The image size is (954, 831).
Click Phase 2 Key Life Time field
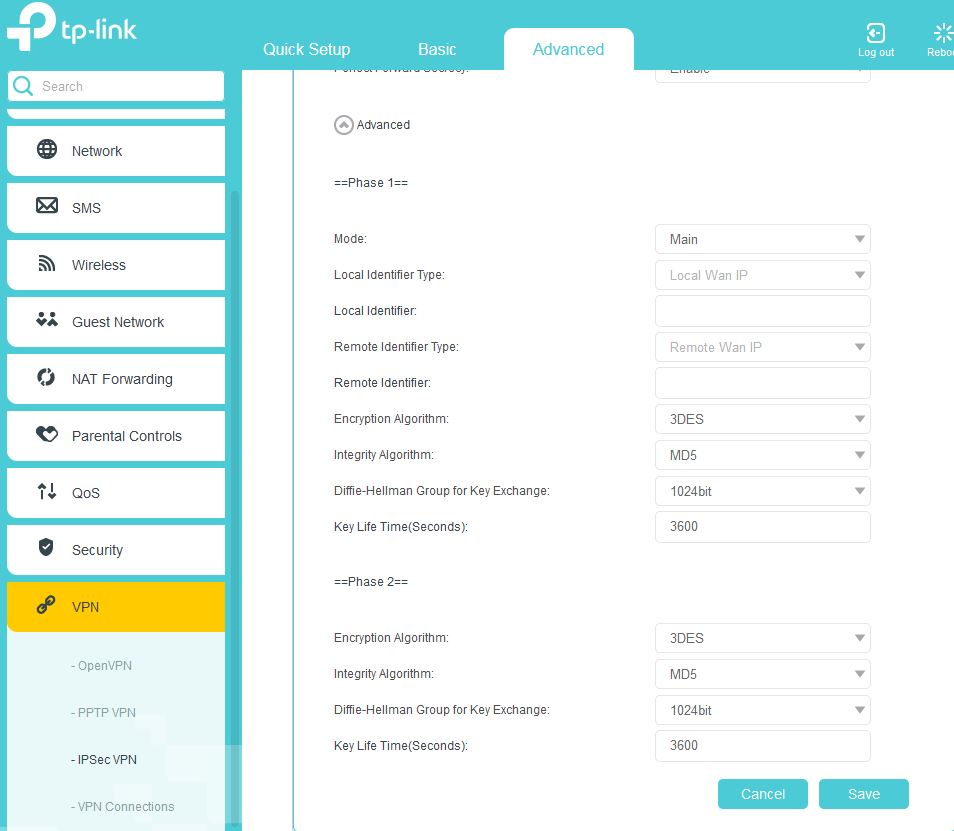(x=762, y=746)
